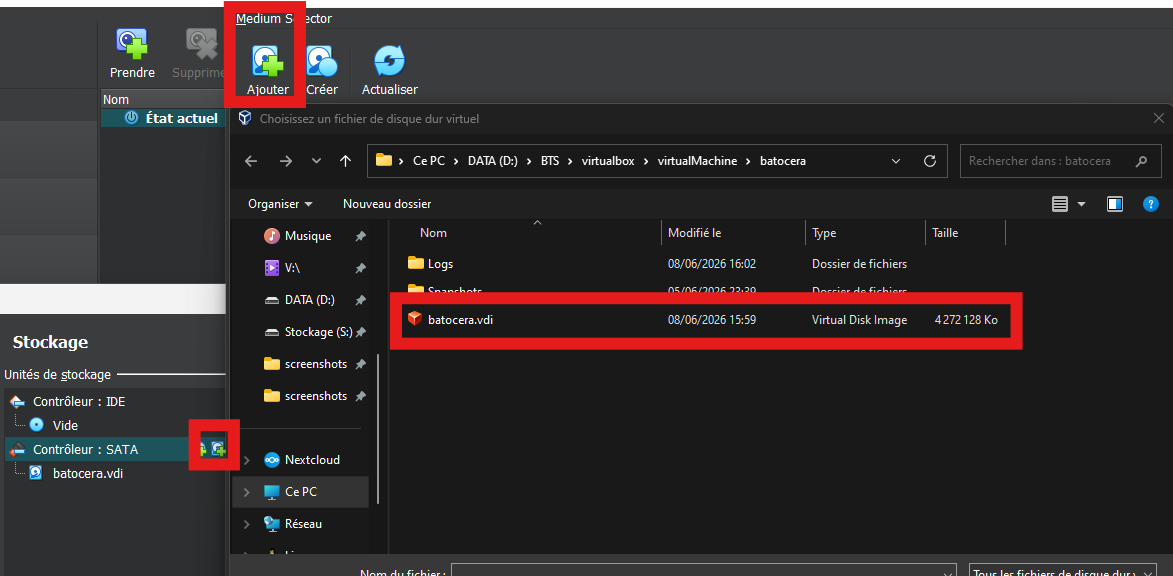Expand the Nextcloud tree node
Viewport: 1173px width, 576px height.
coord(247,460)
